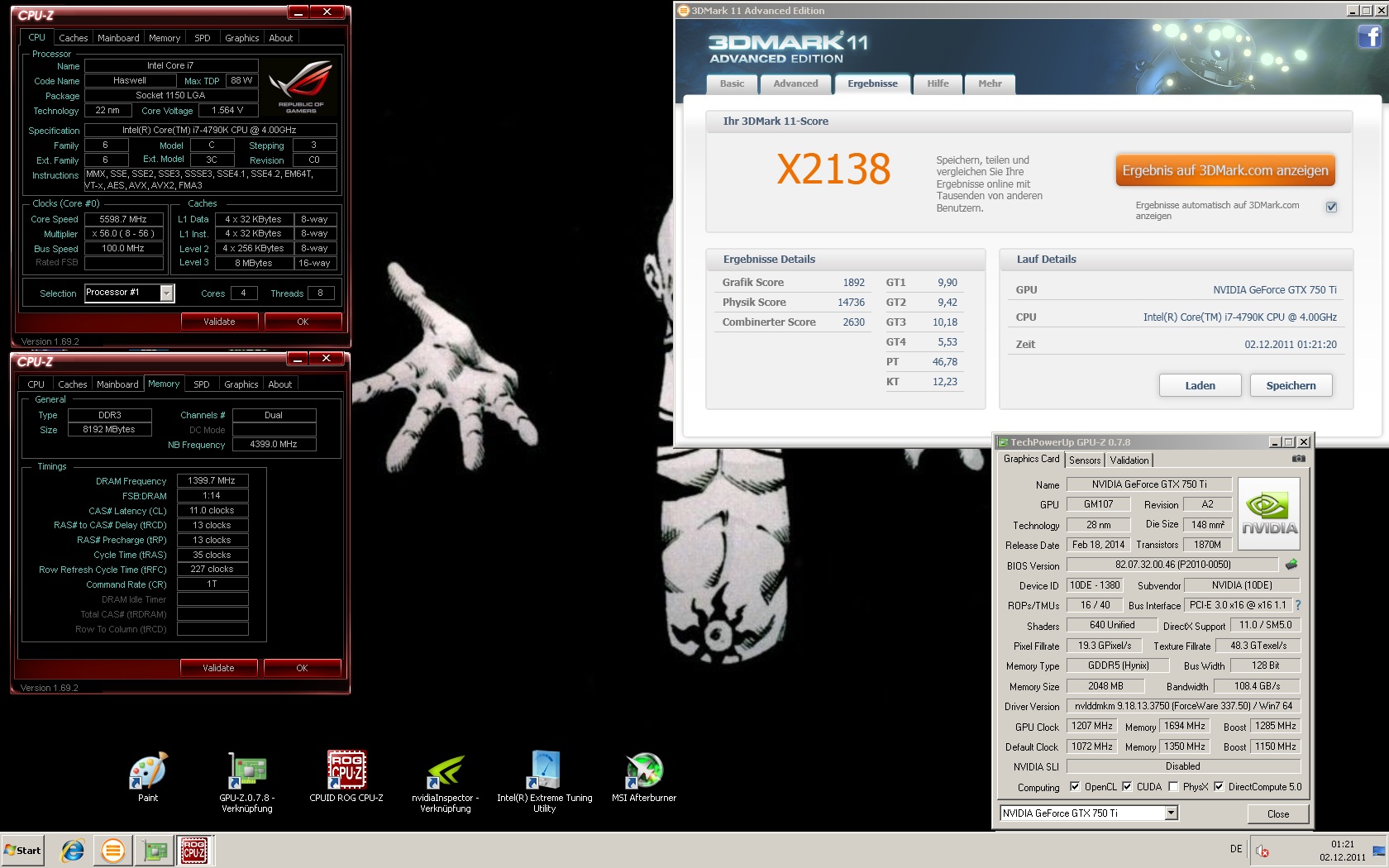Click the Grafik Score row value 1892

pyautogui.click(x=853, y=282)
